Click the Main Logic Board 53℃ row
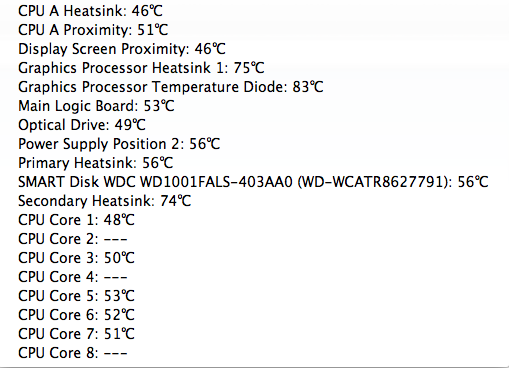 (x=96, y=106)
